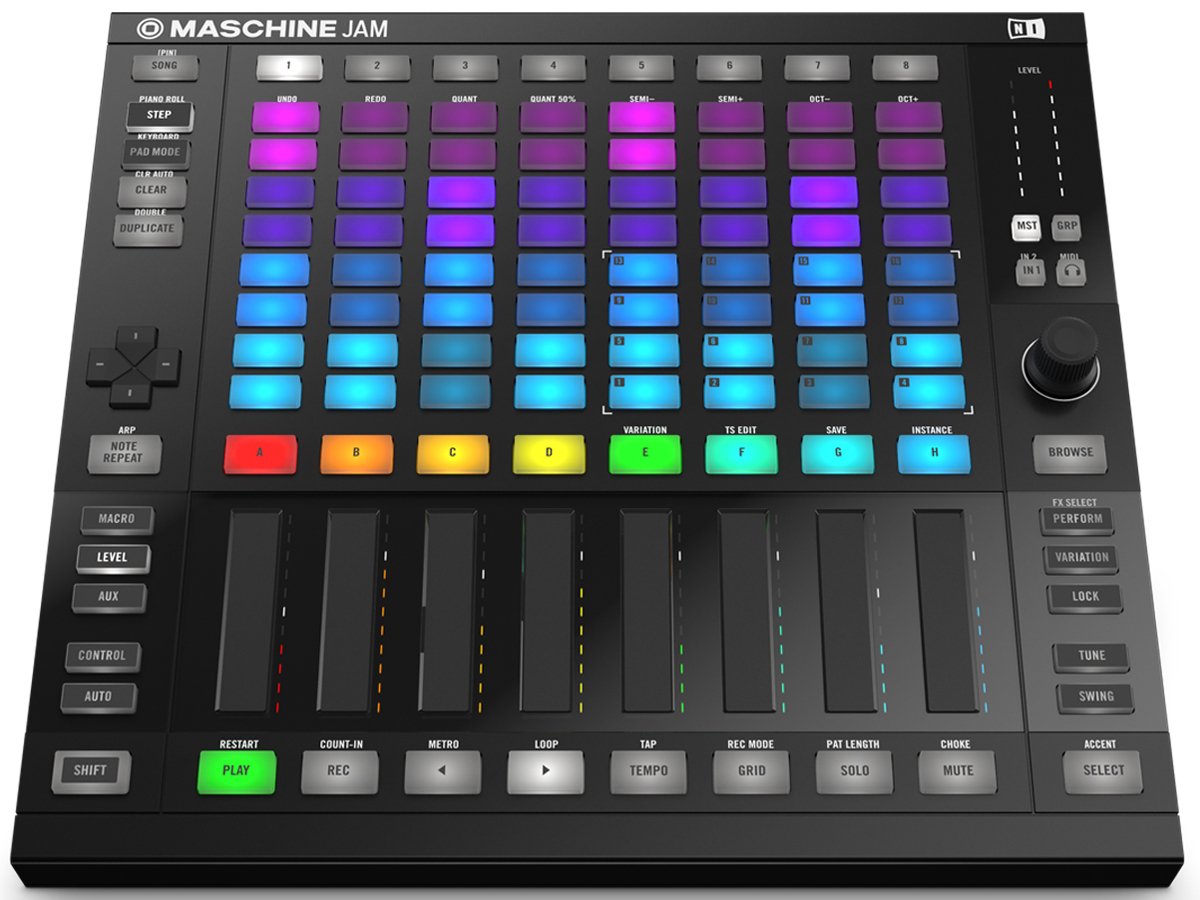Touch the touch strip above the TEMPO button
Image resolution: width=1200 pixels, height=900 pixels.
pos(647,611)
